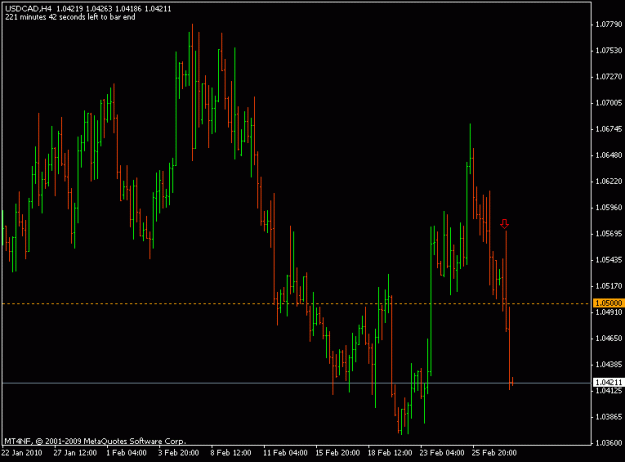Image resolution: width=625 pixels, height=462 pixels.
Task: Select the orange 1.05000 horizontal line label
Action: [x=608, y=303]
